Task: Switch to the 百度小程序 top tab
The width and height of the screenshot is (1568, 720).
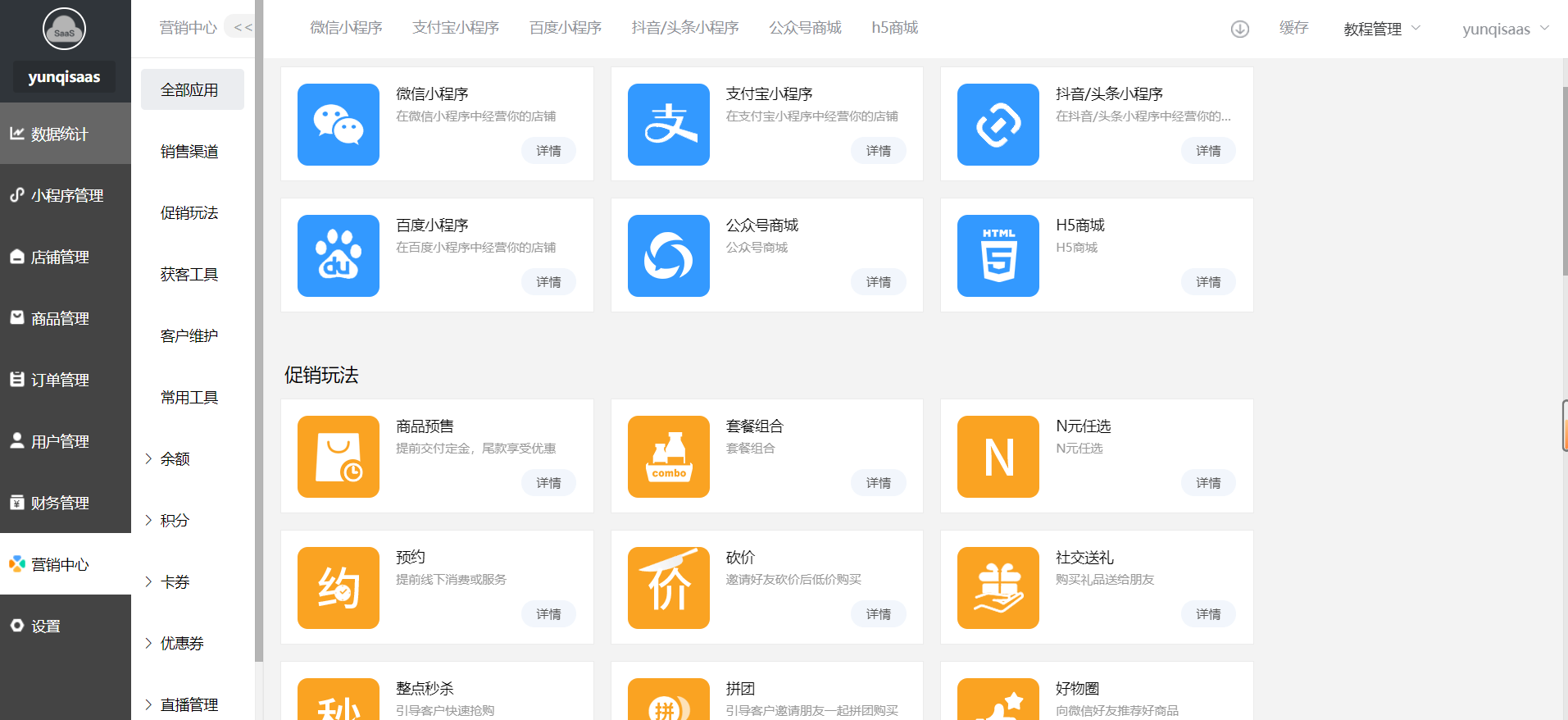Action: click(x=566, y=28)
